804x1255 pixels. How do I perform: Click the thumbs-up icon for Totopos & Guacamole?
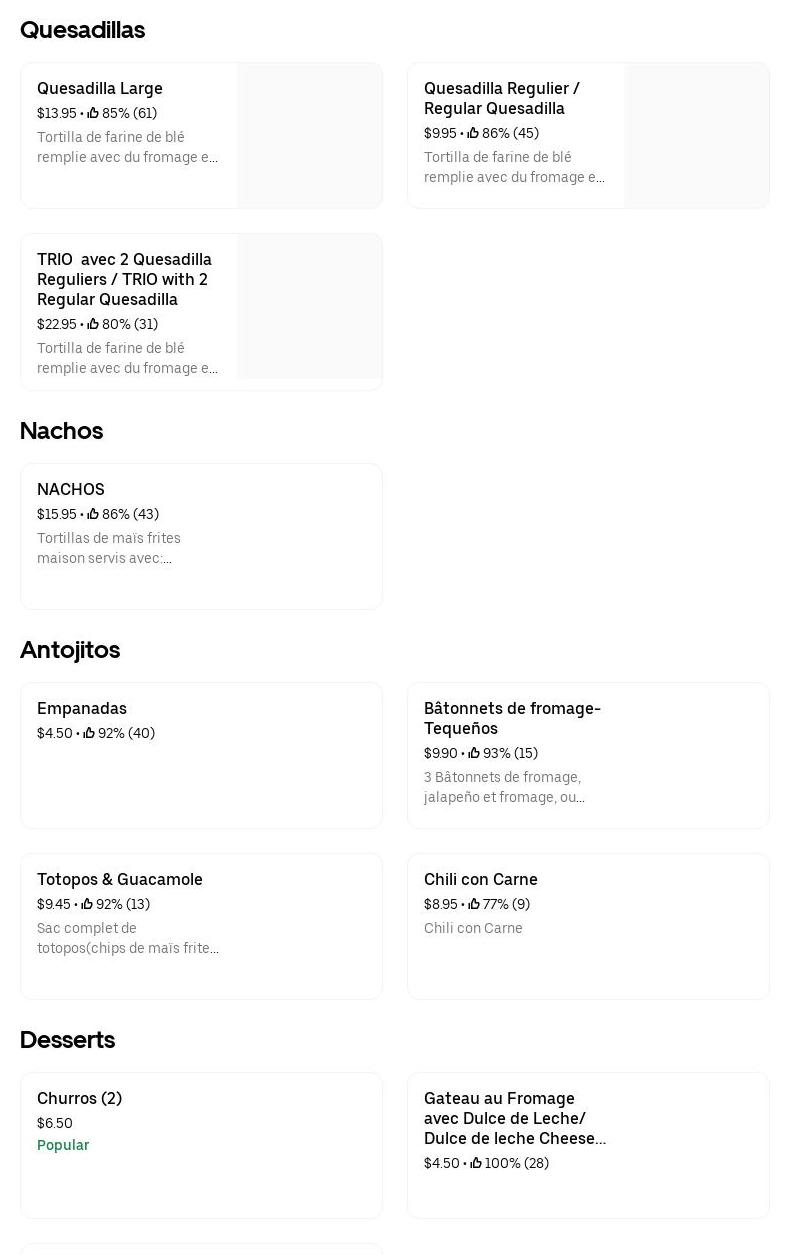87,905
